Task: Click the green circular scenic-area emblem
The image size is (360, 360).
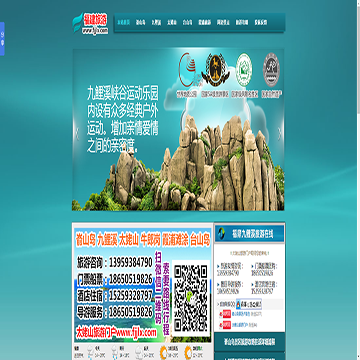Action: (244, 70)
